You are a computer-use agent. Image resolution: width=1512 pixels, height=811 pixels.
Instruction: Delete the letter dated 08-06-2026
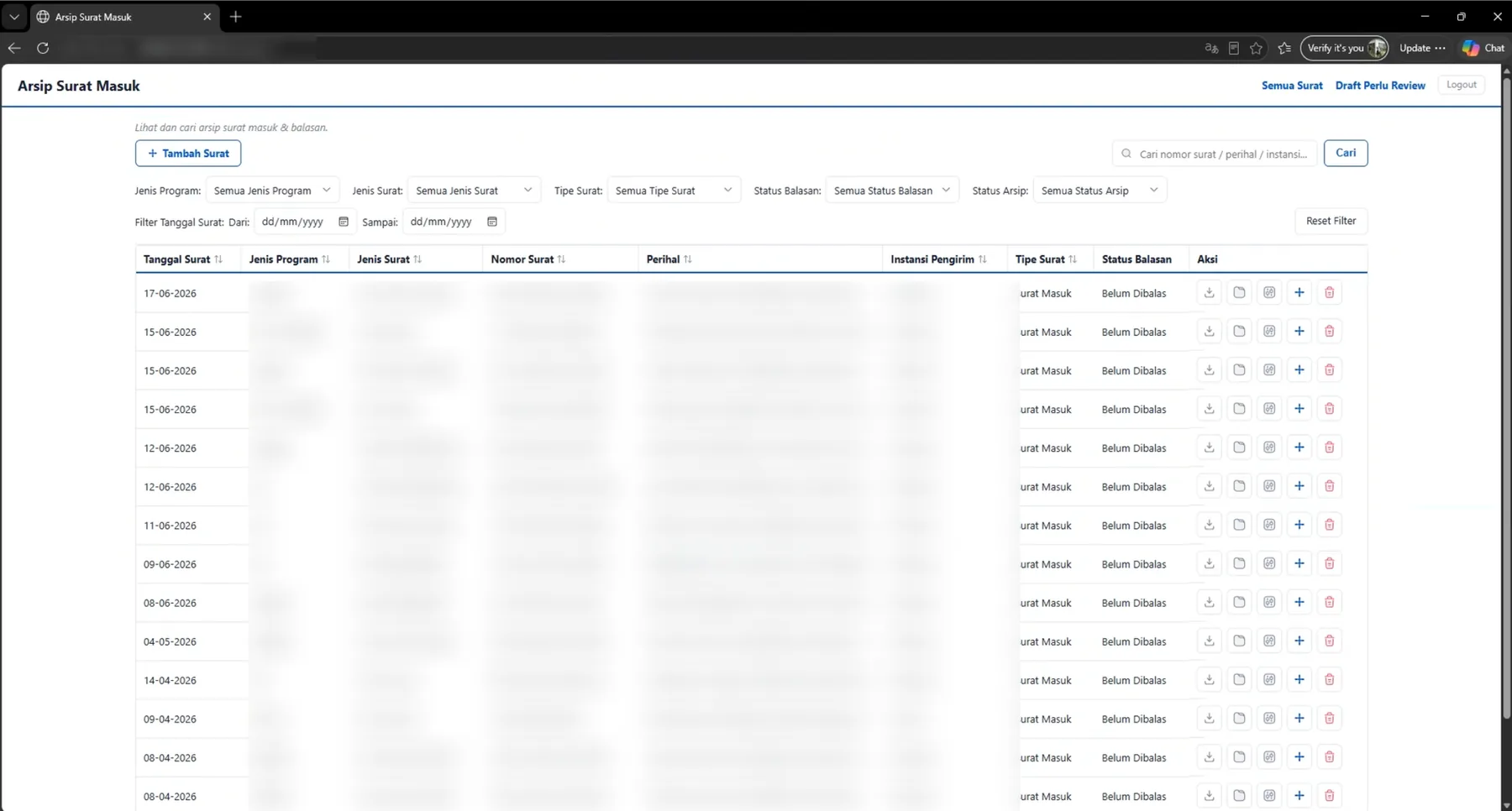click(1330, 602)
